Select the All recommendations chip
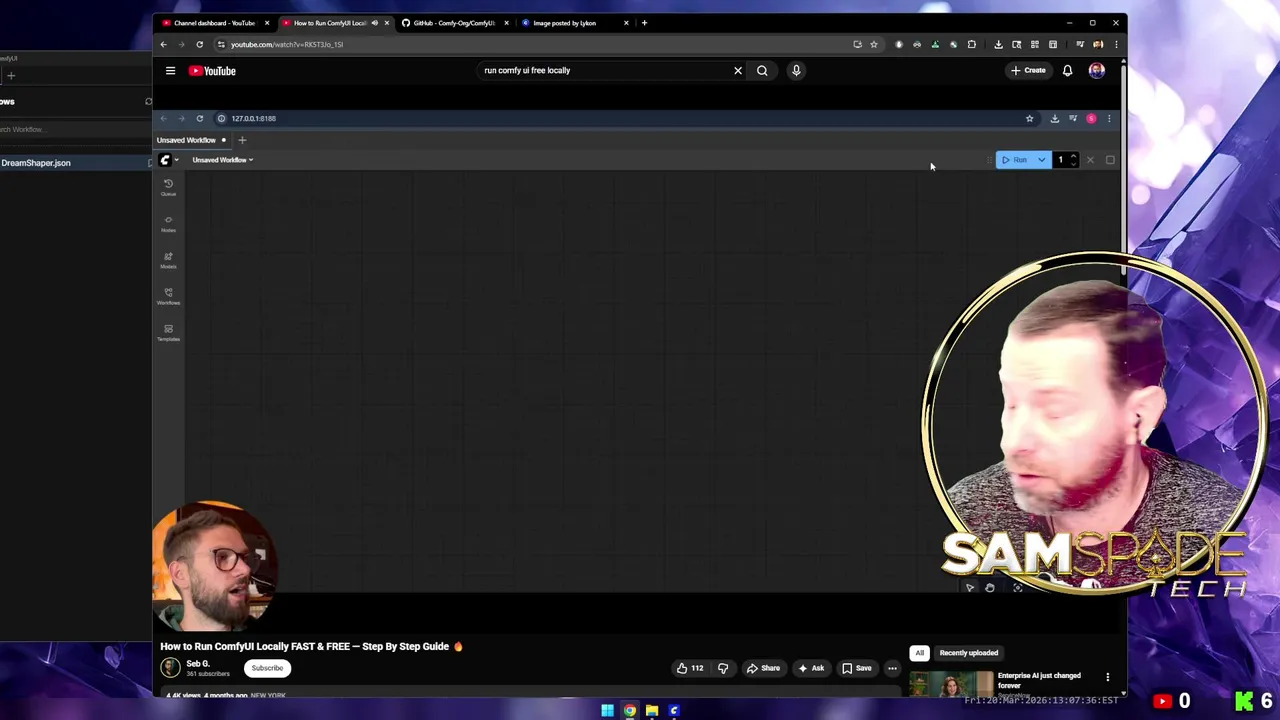Screen dimensions: 1280x720 919,653
